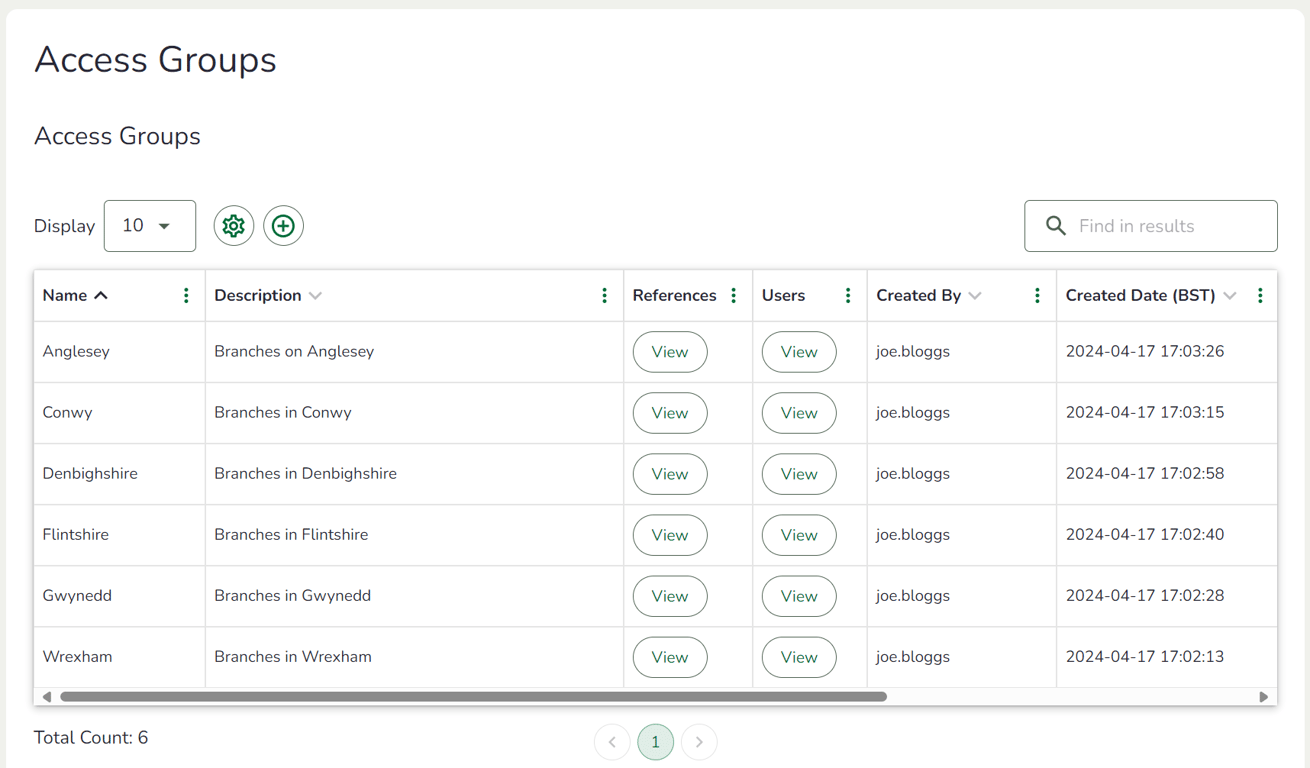Select page 1 in pagination
The width and height of the screenshot is (1310, 768).
tap(655, 742)
